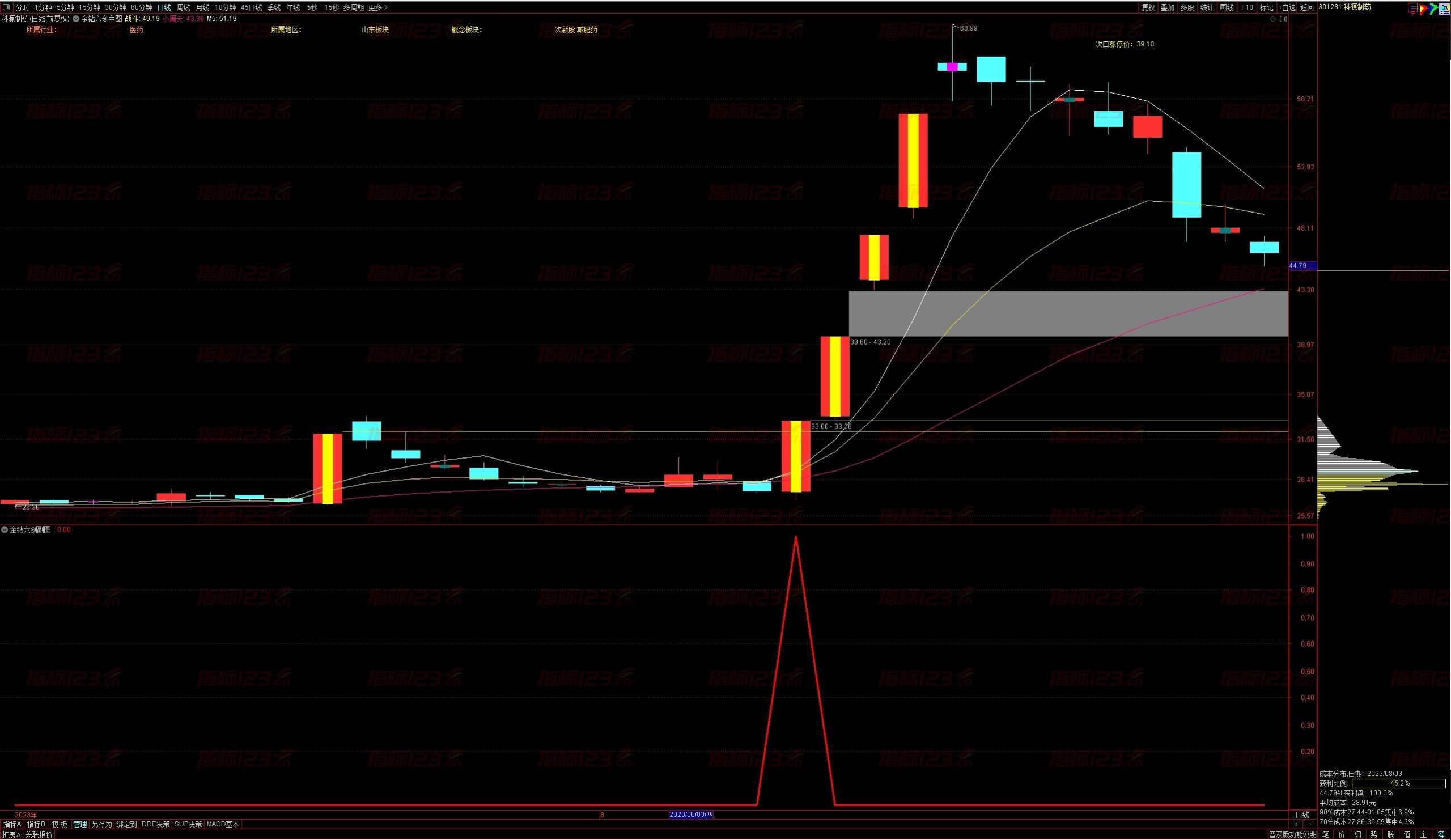1451x840 pixels.
Task: Click the 日线 period label at bottom-right
Action: [x=1302, y=814]
